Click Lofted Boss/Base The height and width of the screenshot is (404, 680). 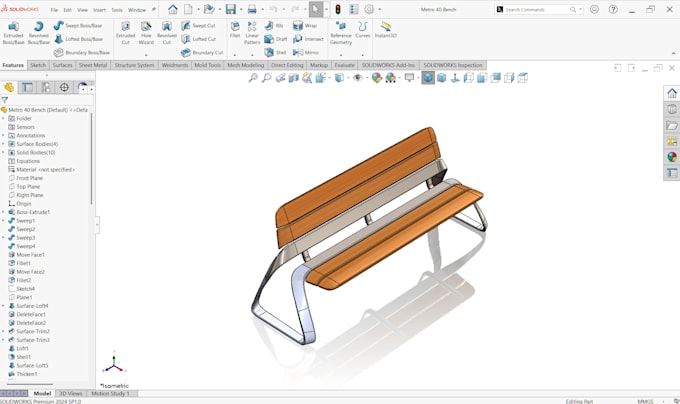[x=78, y=39]
